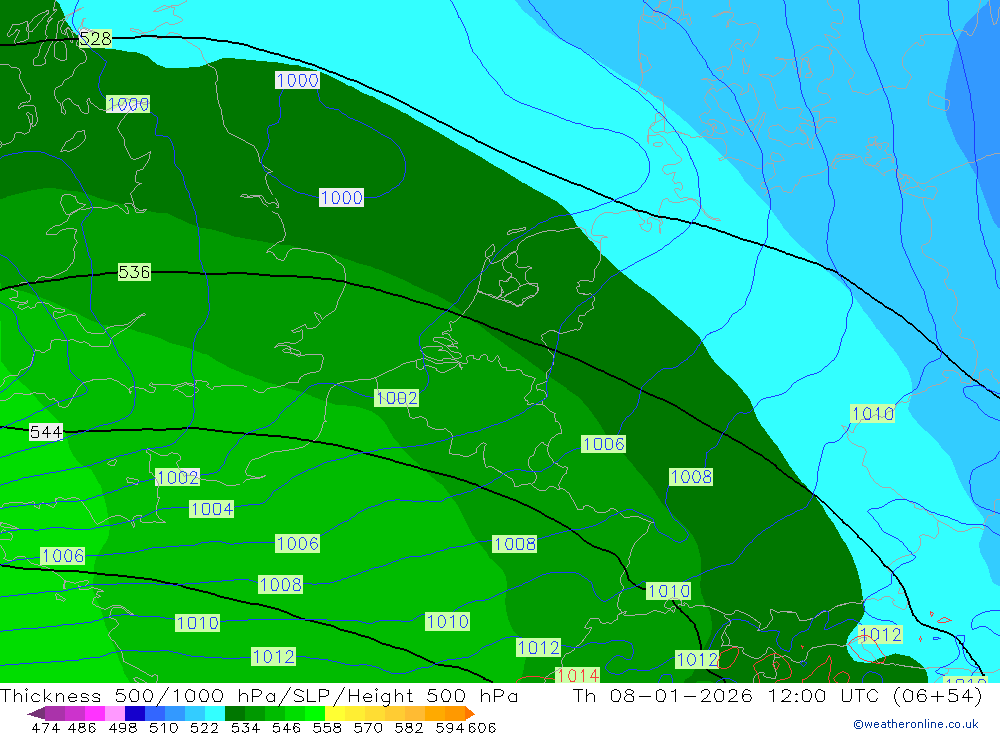This screenshot has width=1000, height=733.
Task: Select the '12:00 UTC' time text
Action: coord(823,695)
